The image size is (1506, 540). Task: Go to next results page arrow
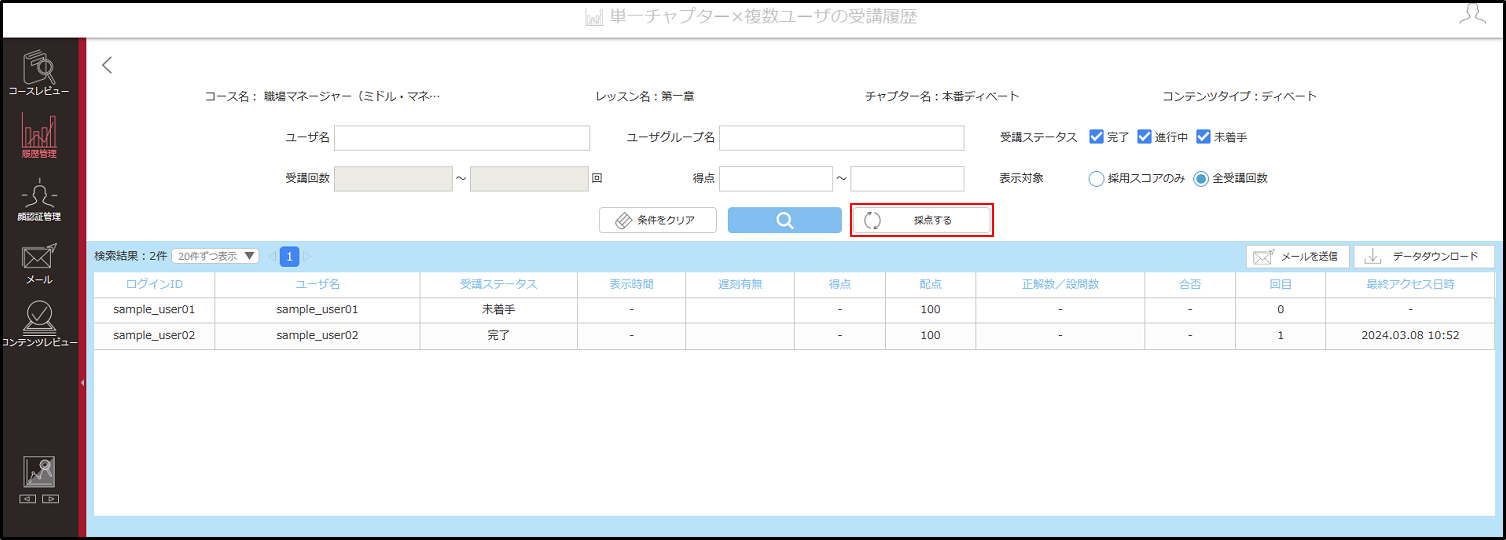[x=307, y=257]
